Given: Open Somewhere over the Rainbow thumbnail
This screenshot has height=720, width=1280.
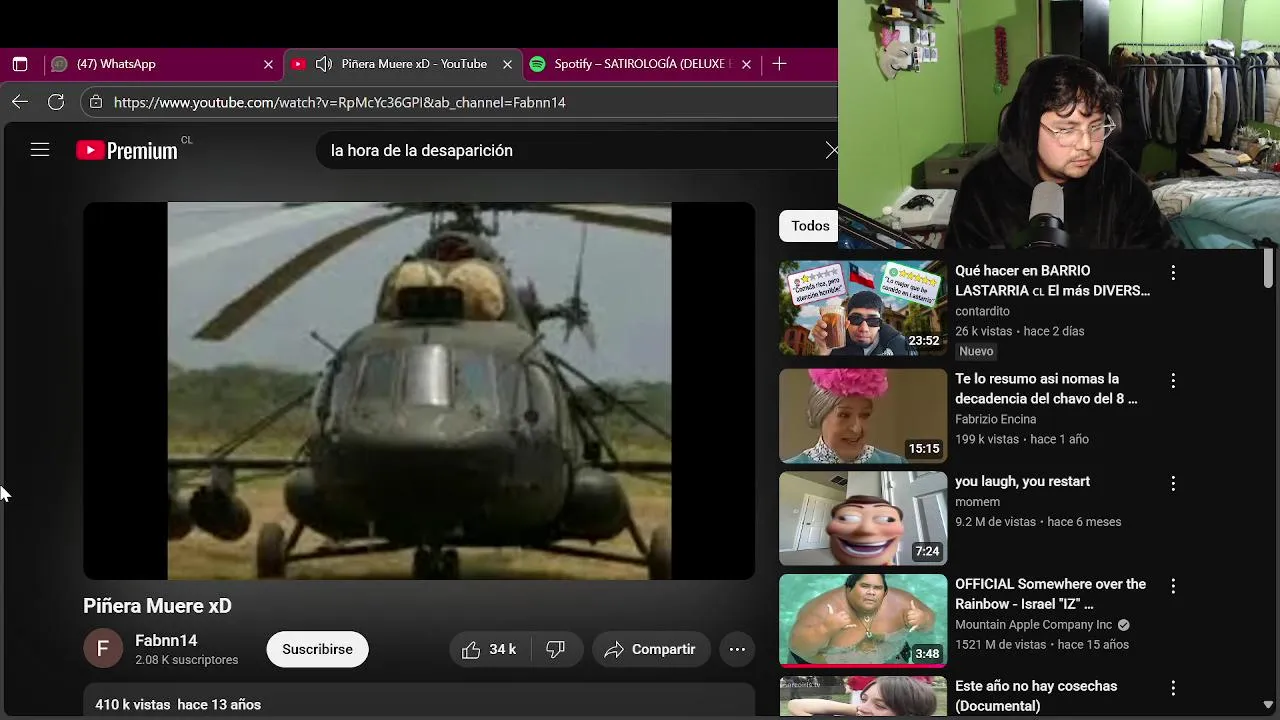Looking at the screenshot, I should (863, 620).
